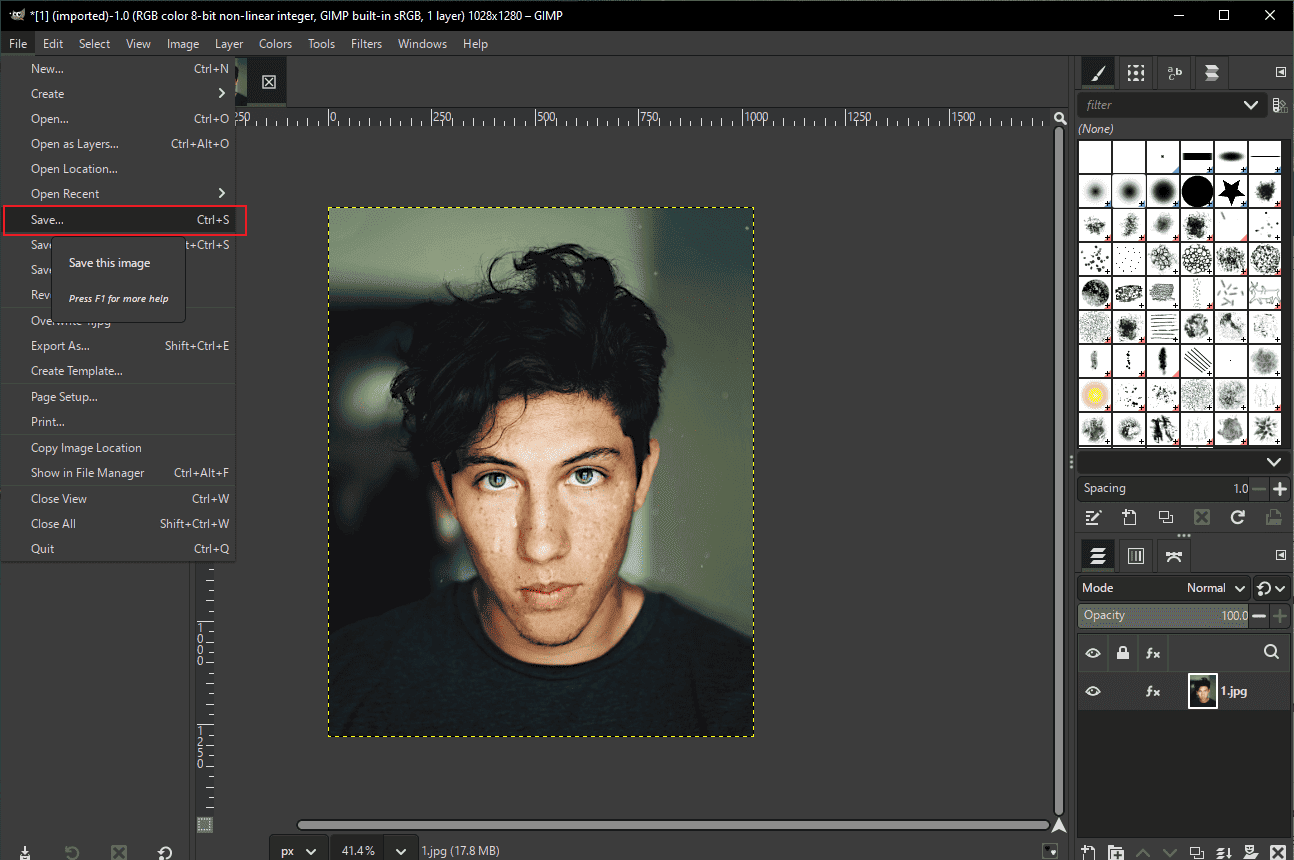1294x860 pixels.
Task: Create a new layer using the new layer icon
Action: [1088, 852]
